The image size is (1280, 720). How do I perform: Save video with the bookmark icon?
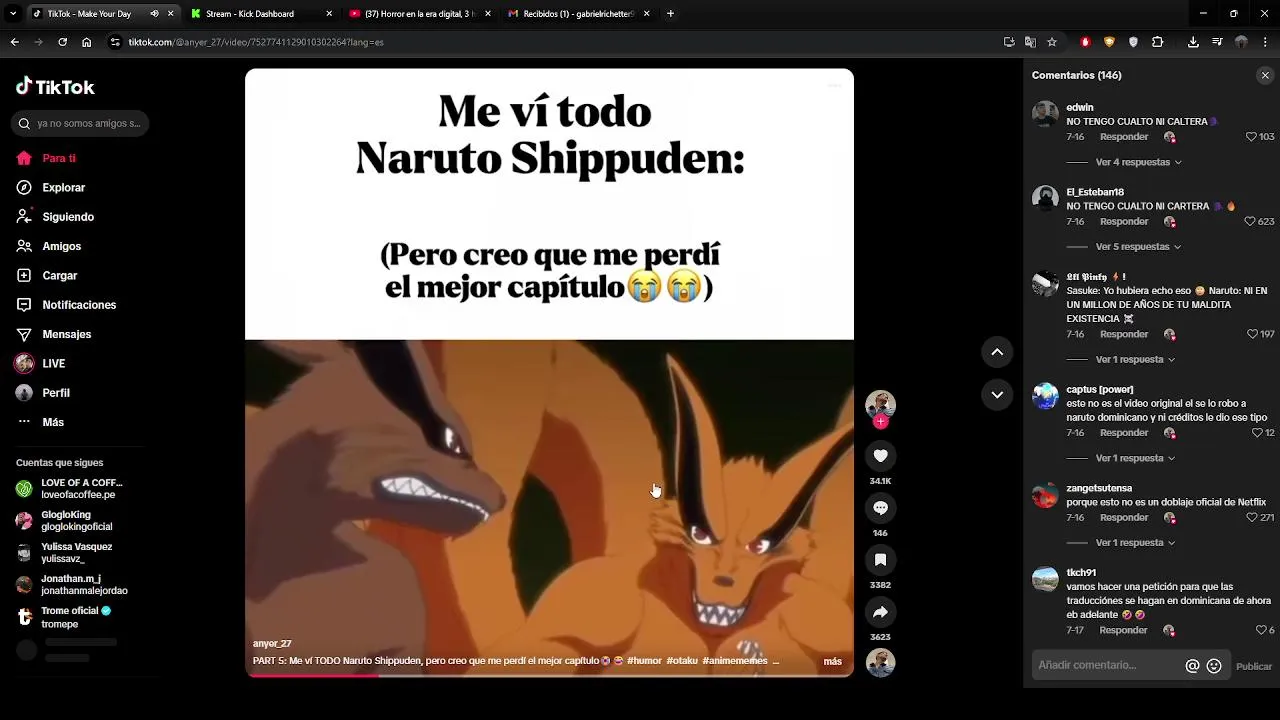(x=880, y=560)
